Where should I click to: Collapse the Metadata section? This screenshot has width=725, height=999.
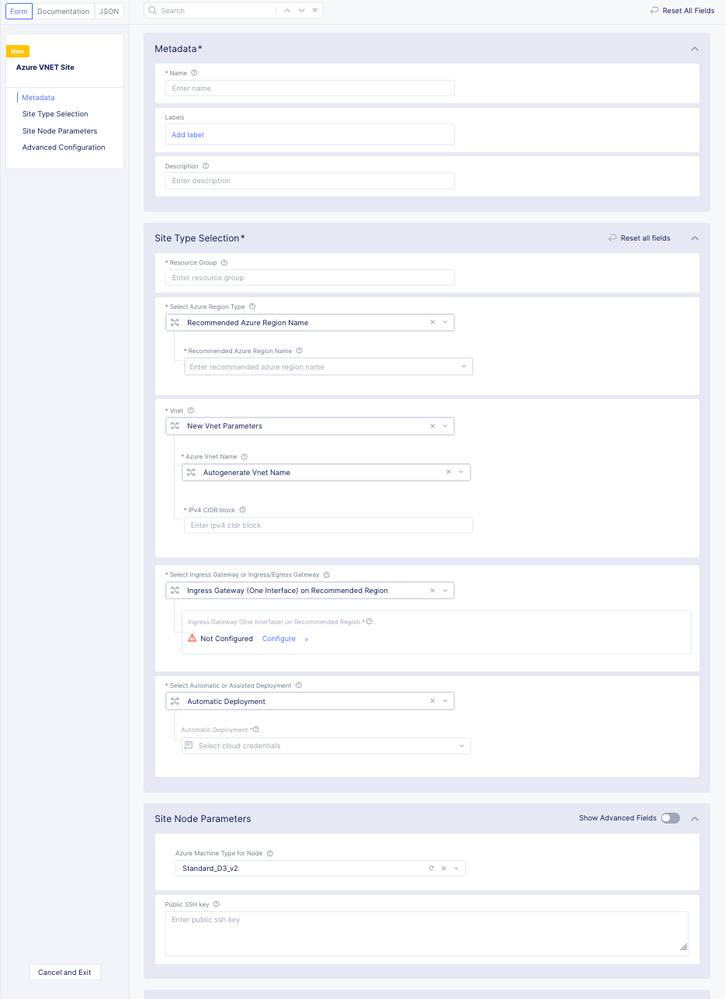point(694,49)
